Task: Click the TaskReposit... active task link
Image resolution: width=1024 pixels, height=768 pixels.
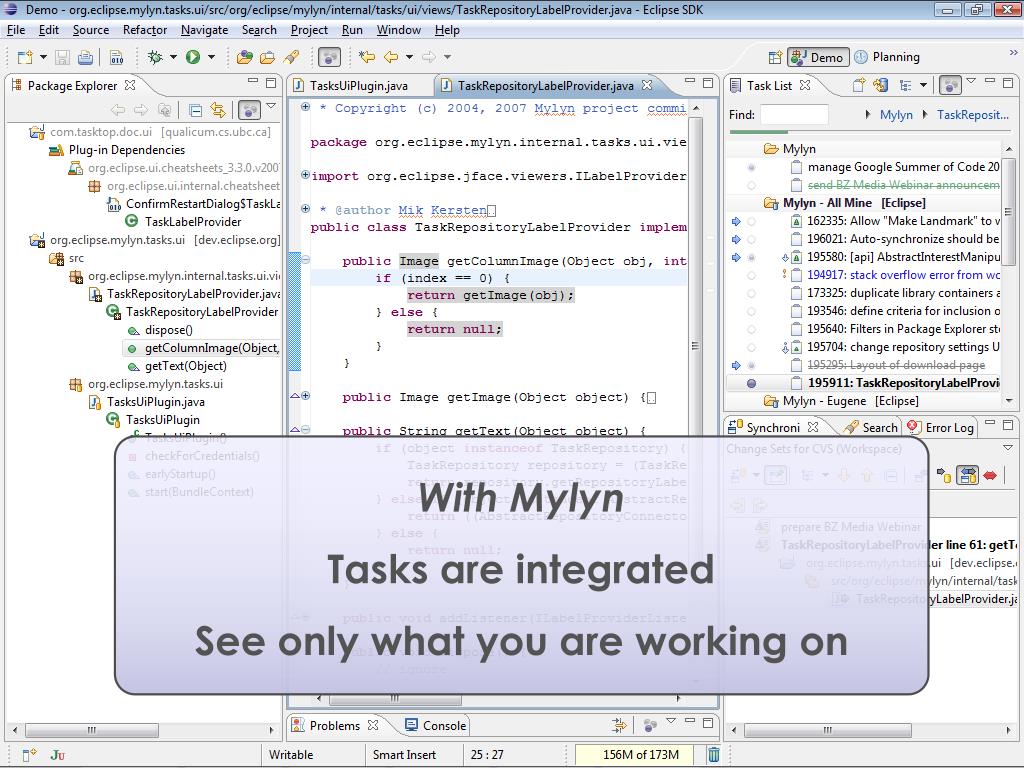Action: pos(972,115)
